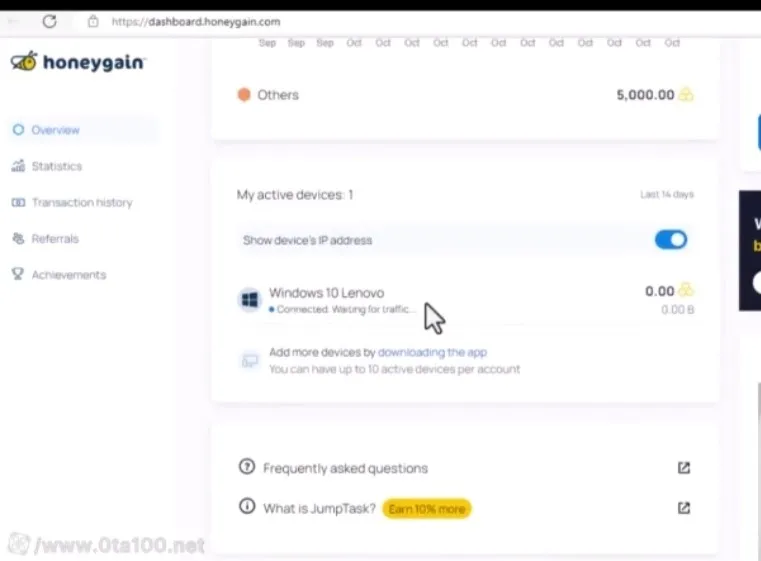
Task: Click the Windows device icon
Action: [249, 299]
